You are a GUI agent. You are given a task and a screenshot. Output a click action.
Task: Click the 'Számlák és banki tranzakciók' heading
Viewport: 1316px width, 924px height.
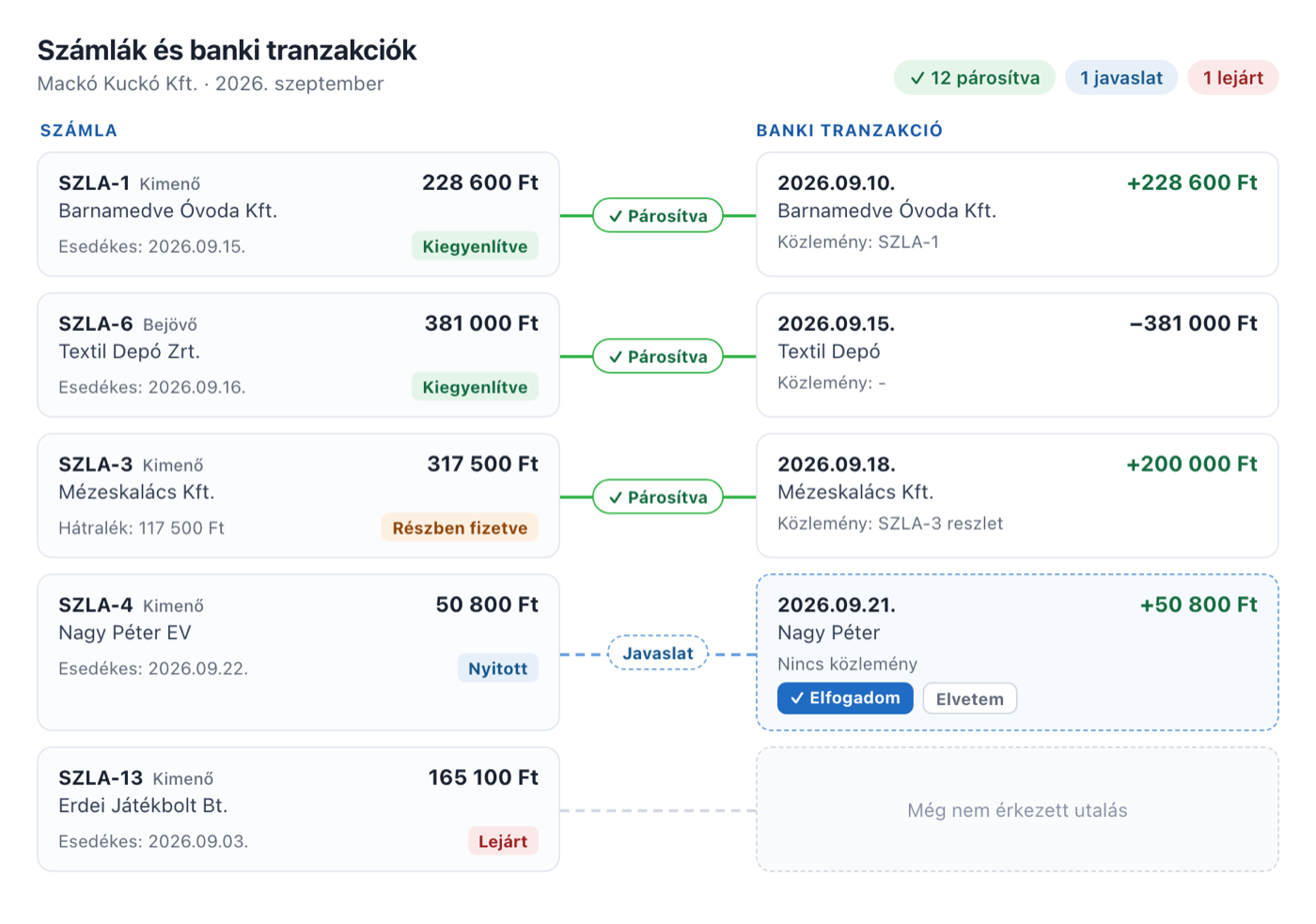[227, 51]
